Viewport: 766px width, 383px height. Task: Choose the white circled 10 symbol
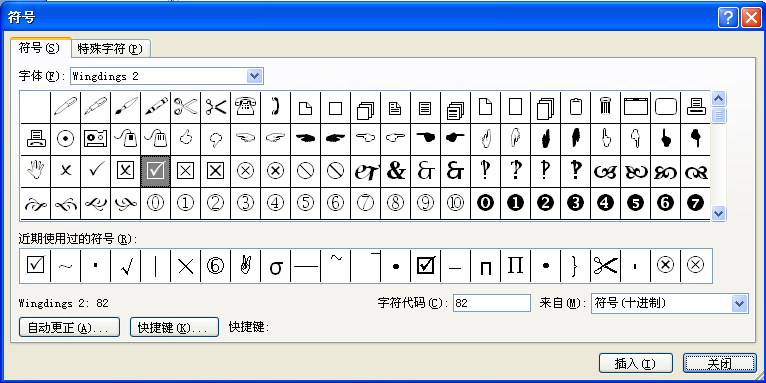pos(455,203)
